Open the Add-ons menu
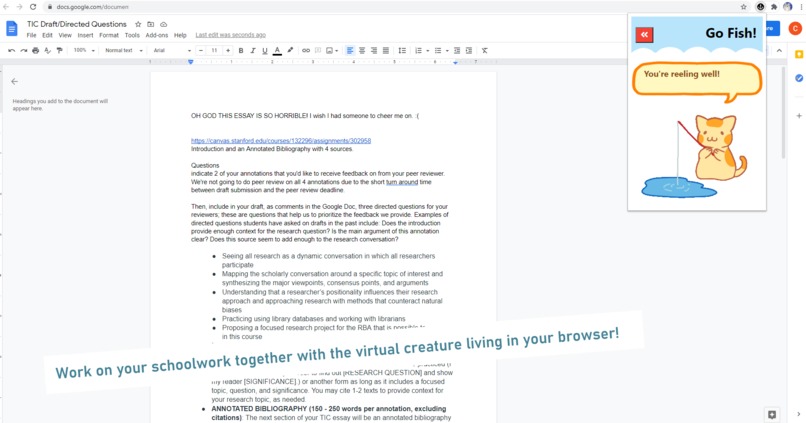 click(x=157, y=35)
